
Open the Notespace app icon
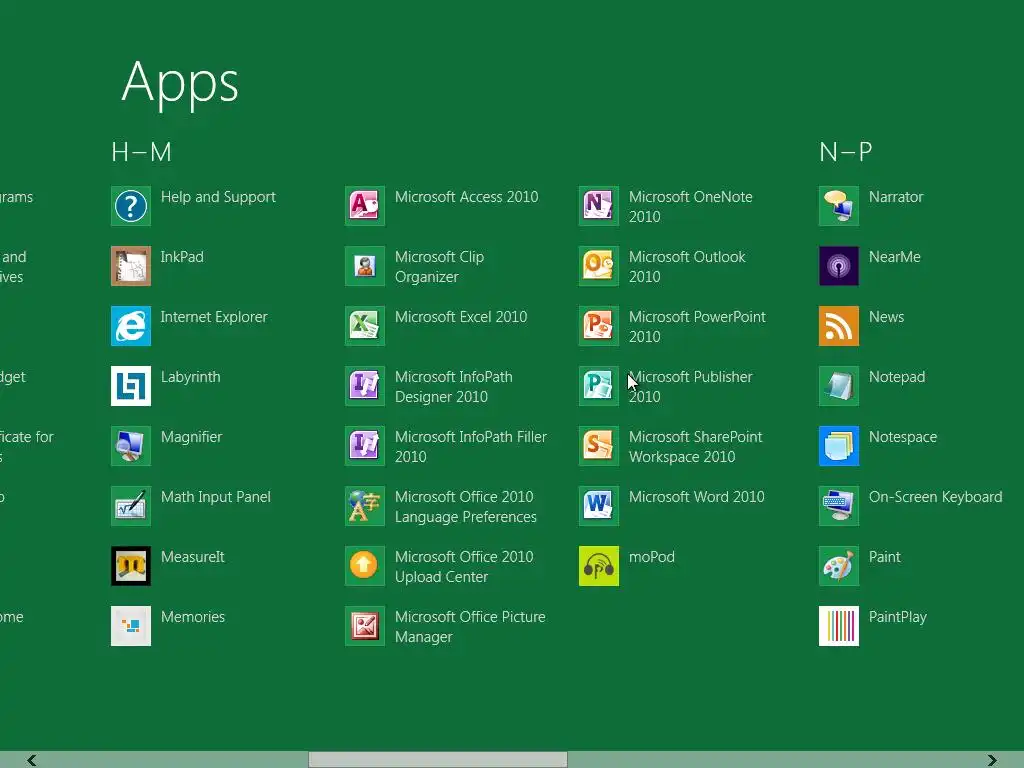(x=839, y=446)
